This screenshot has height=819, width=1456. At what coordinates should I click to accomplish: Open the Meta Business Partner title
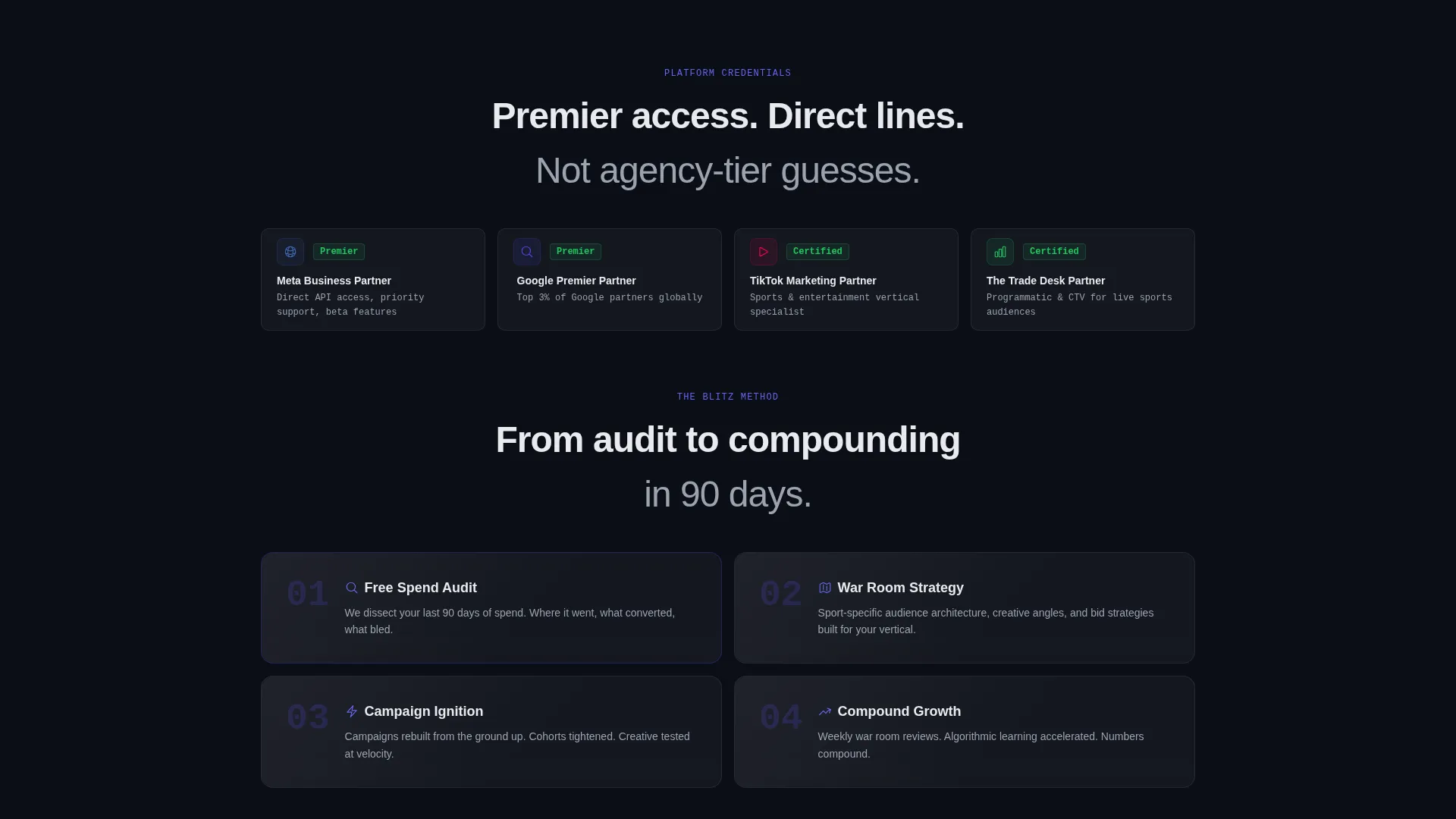(334, 281)
